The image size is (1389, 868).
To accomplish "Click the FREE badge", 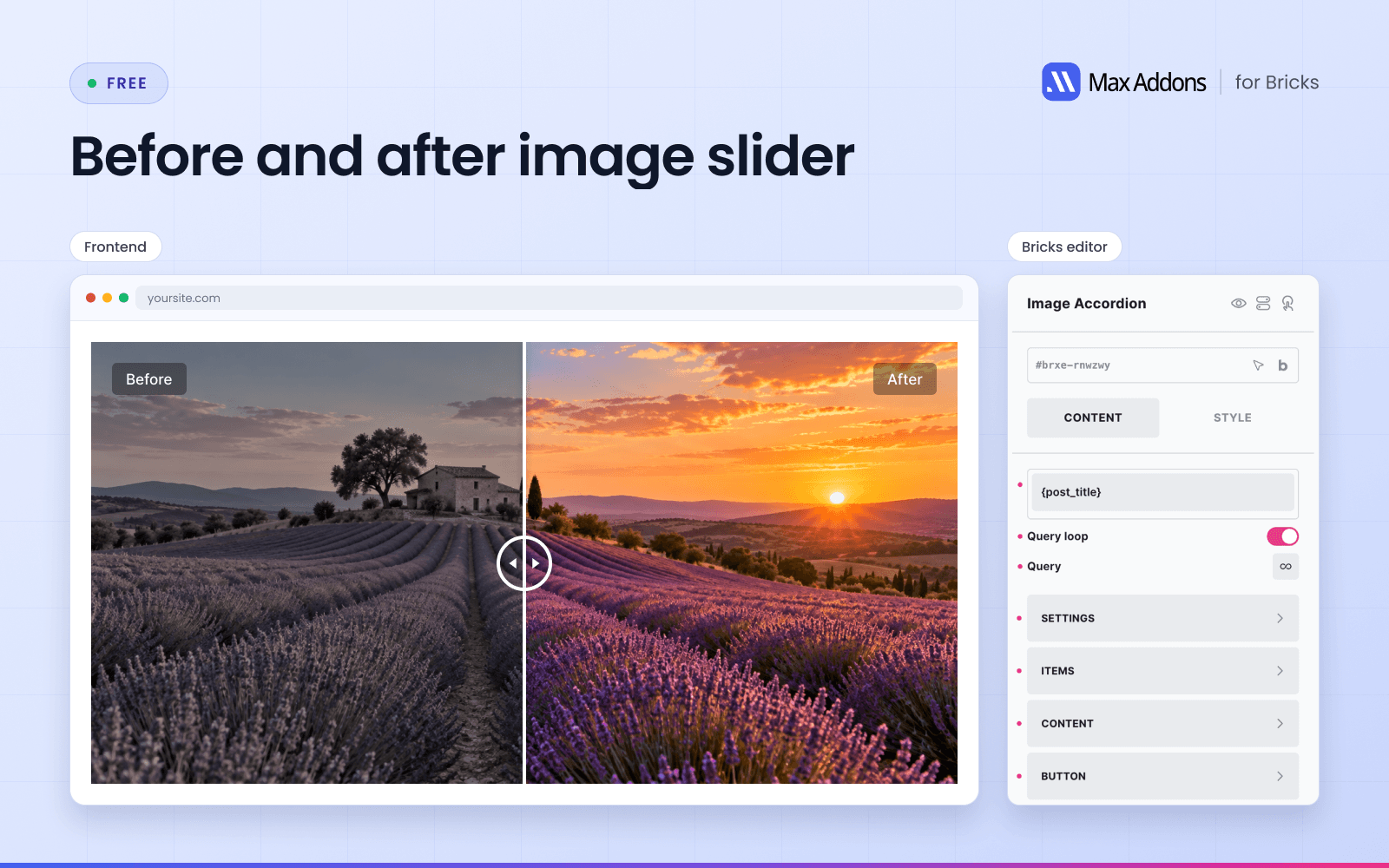I will 119,83.
